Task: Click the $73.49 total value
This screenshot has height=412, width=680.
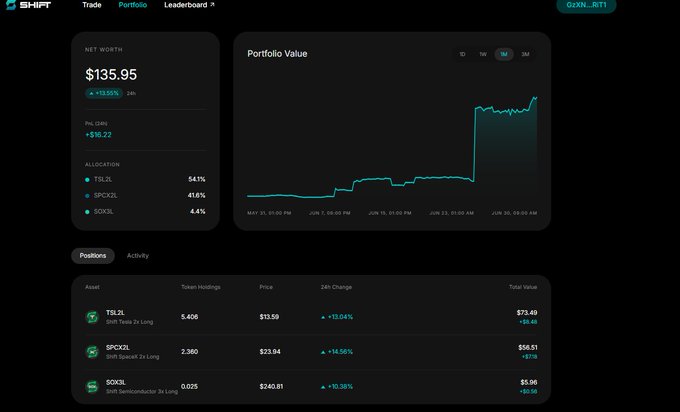Action: [x=527, y=313]
